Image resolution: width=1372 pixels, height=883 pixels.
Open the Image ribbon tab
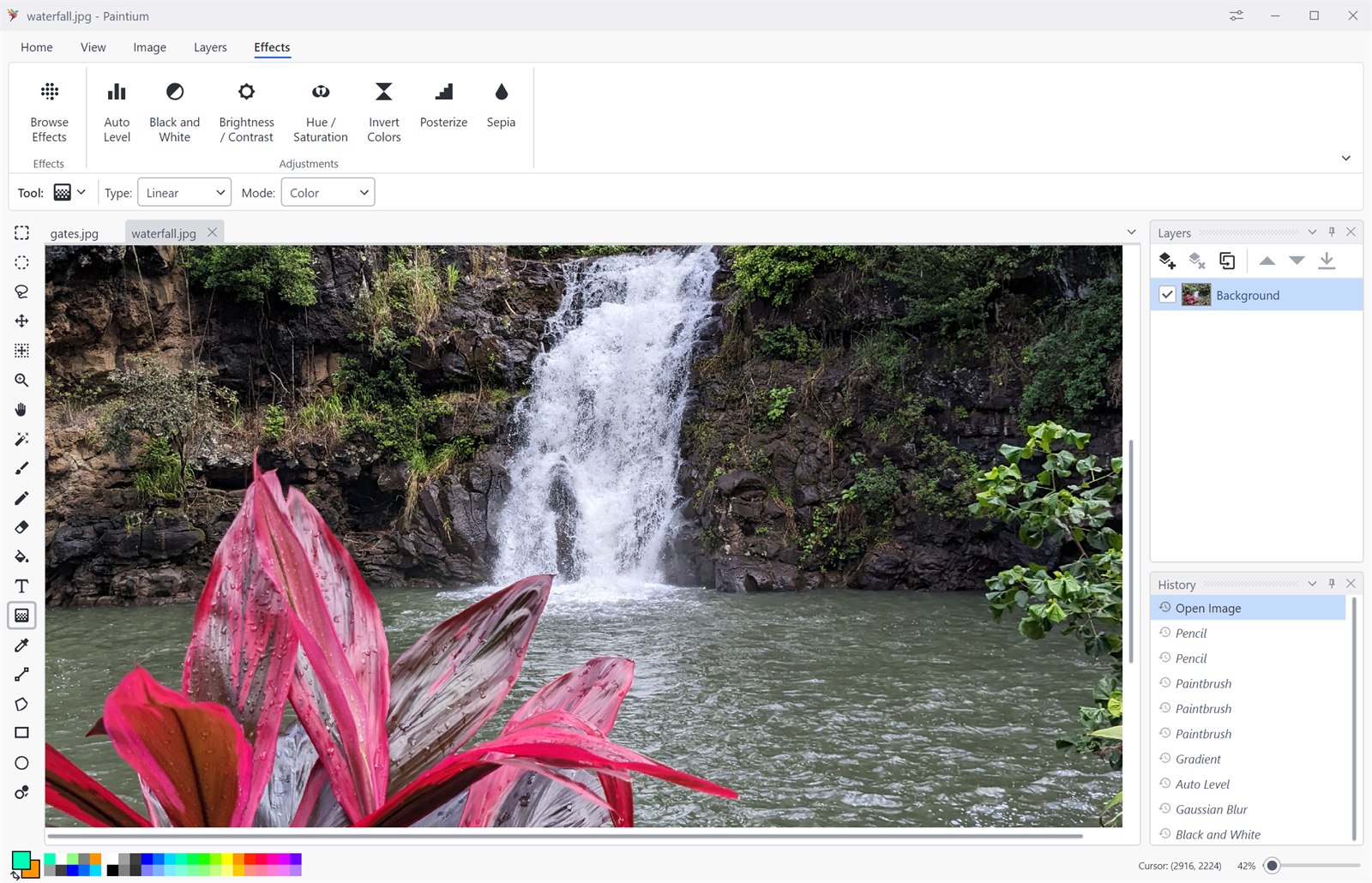coord(150,47)
